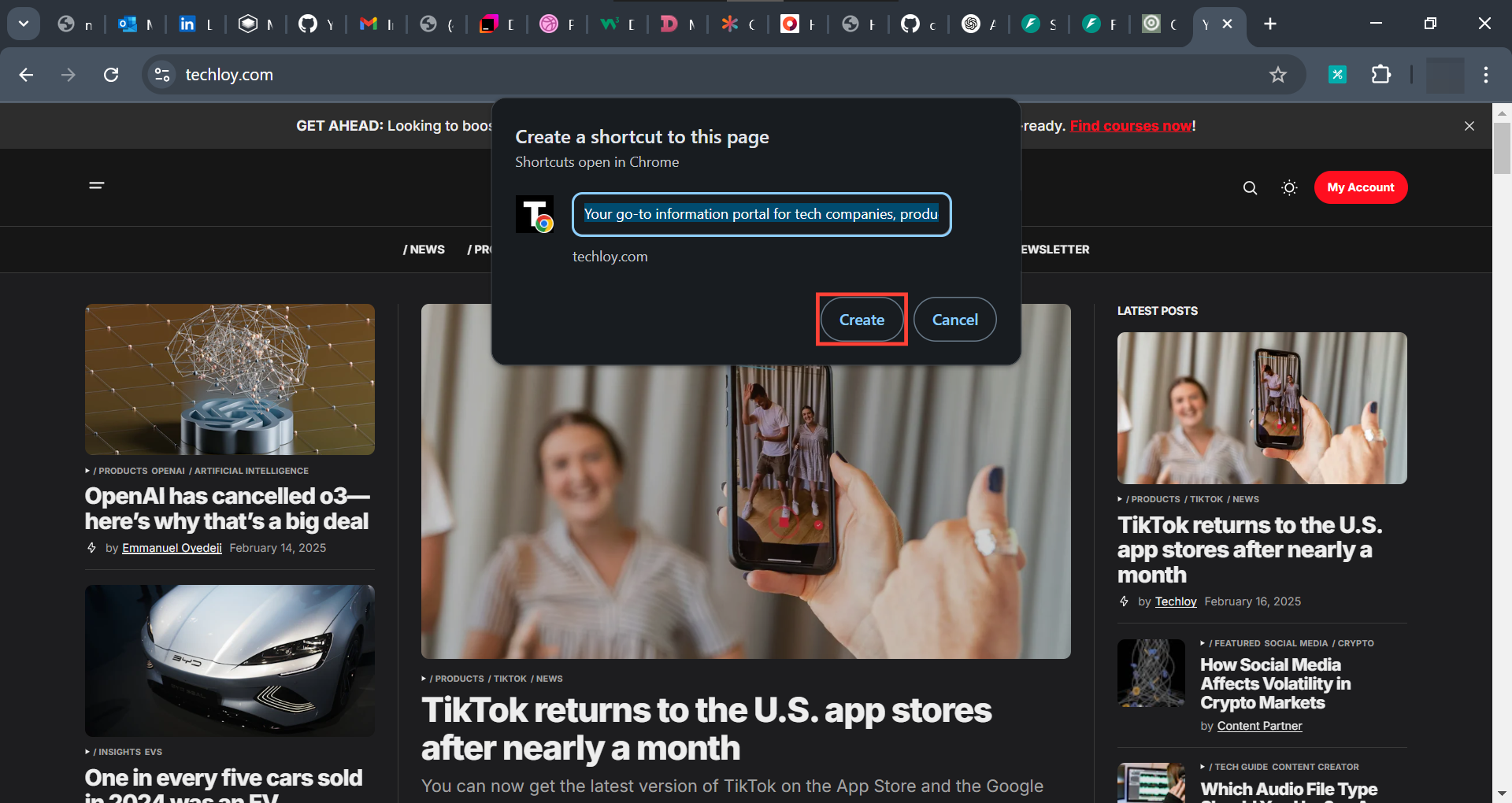The height and width of the screenshot is (803, 1512).
Task: Open the Chrome profile avatar
Action: [1445, 75]
